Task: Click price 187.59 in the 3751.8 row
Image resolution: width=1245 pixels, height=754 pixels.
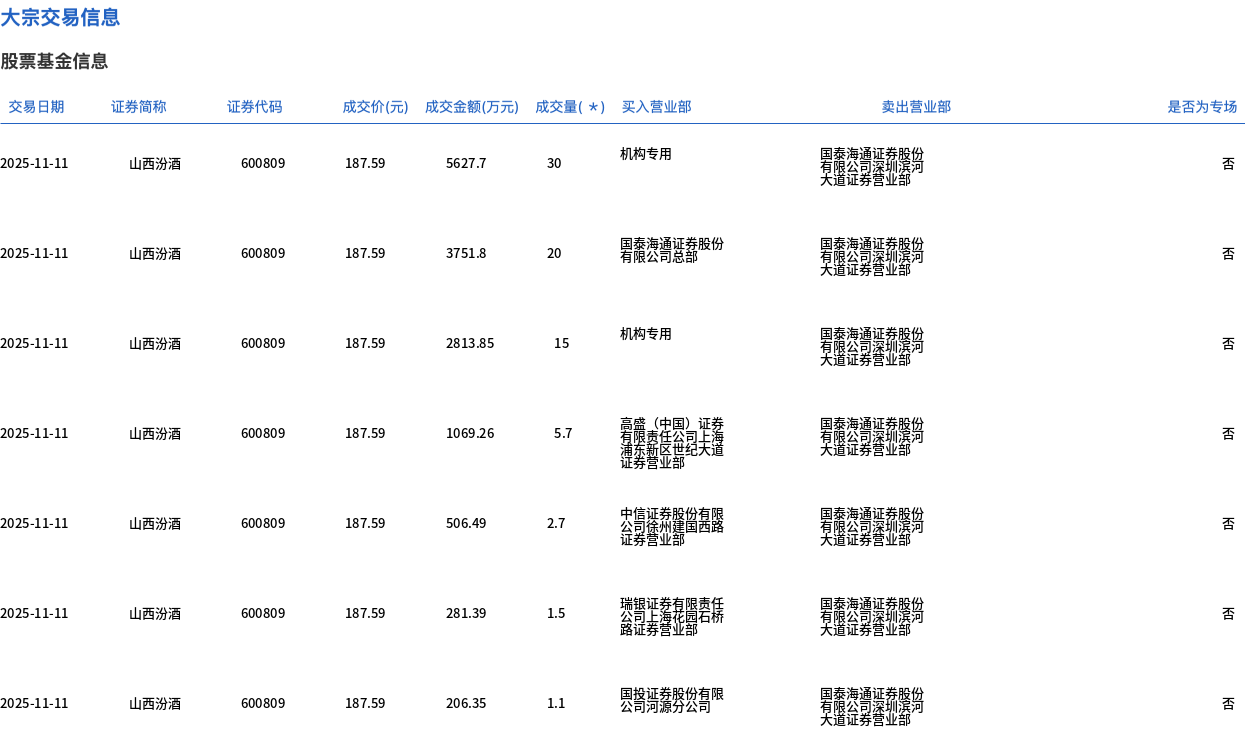Action: [x=365, y=253]
